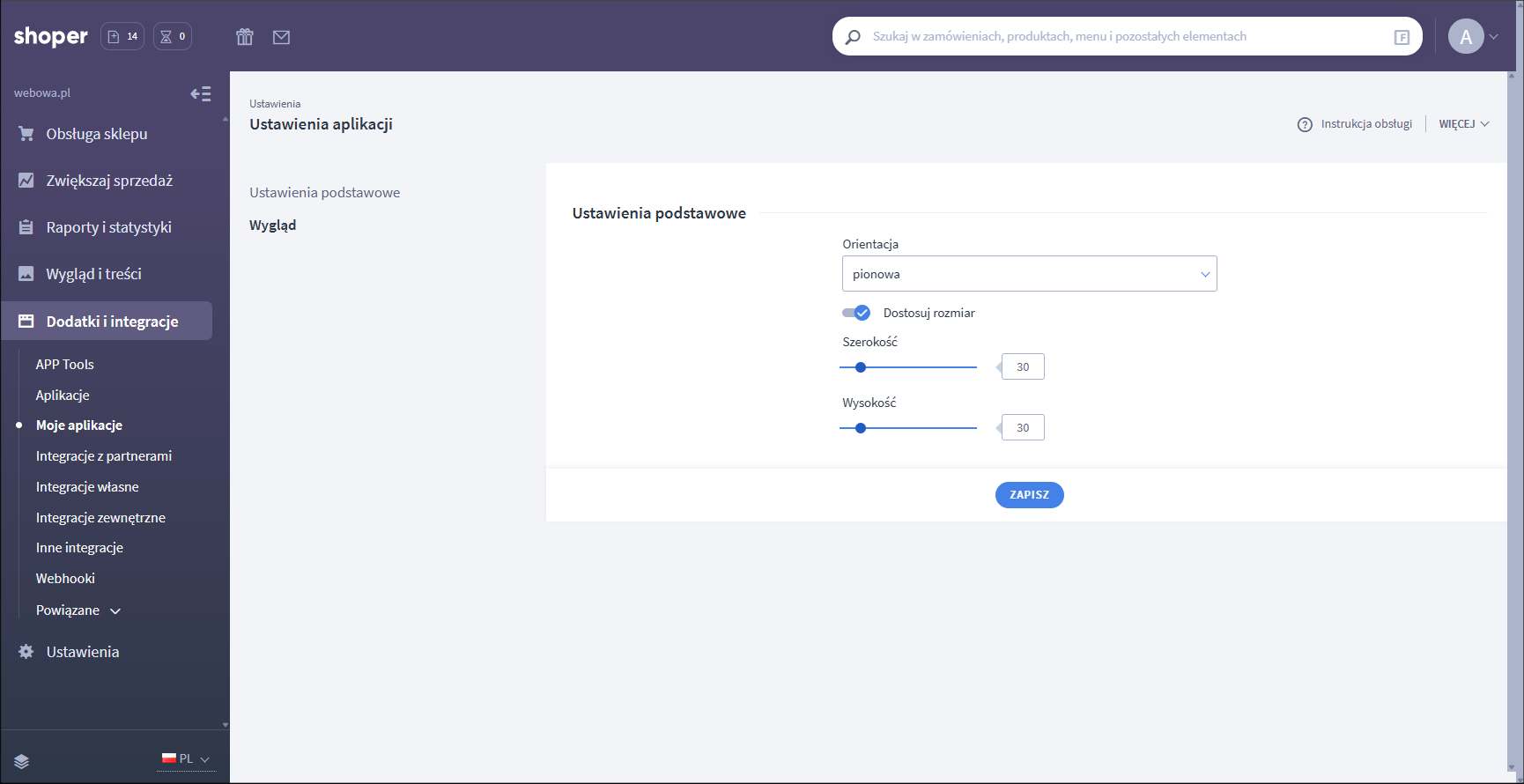The image size is (1524, 784).
Task: Click the user avatar A icon
Action: click(1466, 37)
